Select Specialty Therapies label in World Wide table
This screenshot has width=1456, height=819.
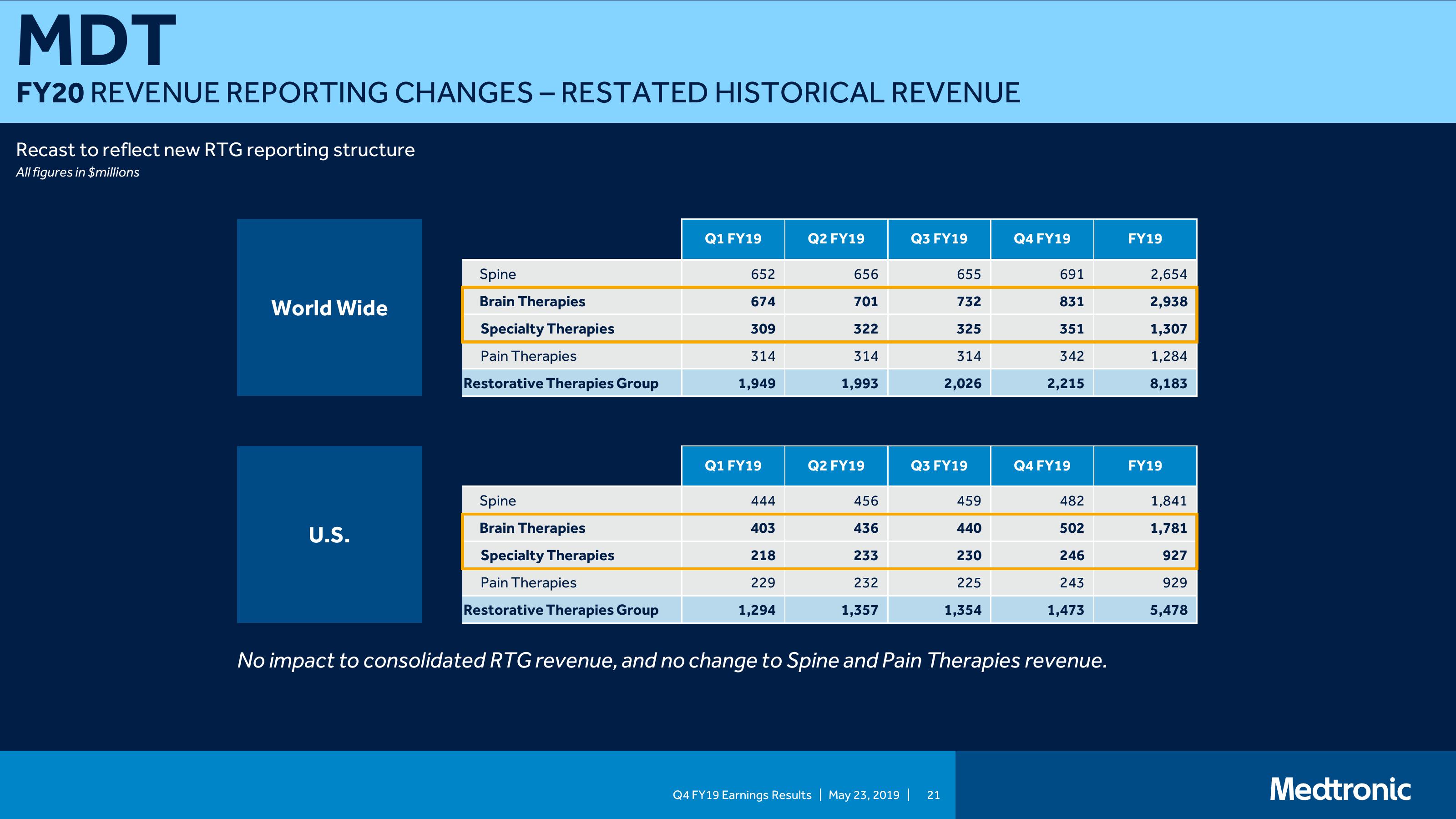[547, 329]
